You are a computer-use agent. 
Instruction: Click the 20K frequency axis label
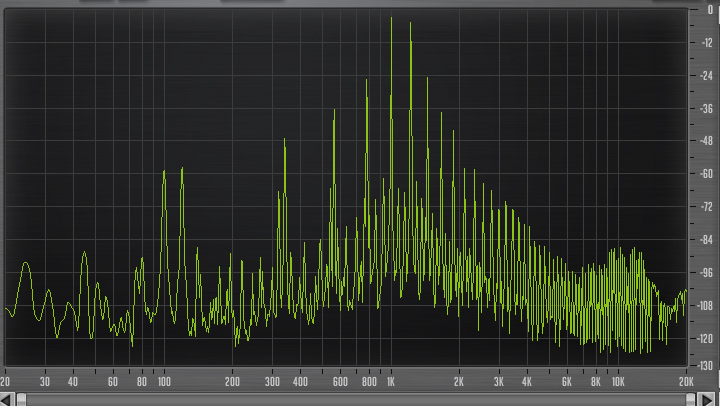(x=686, y=382)
